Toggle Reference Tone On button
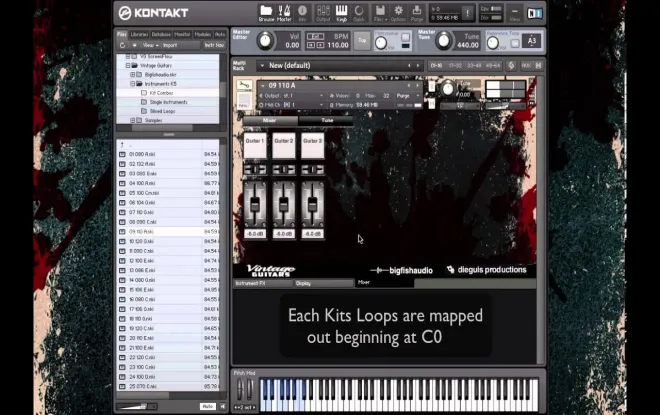The width and height of the screenshot is (660, 415). tap(514, 43)
